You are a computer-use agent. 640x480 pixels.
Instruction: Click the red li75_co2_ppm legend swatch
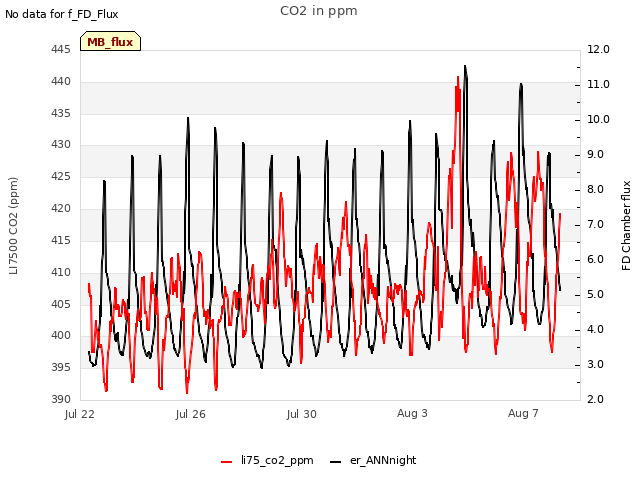(x=227, y=462)
